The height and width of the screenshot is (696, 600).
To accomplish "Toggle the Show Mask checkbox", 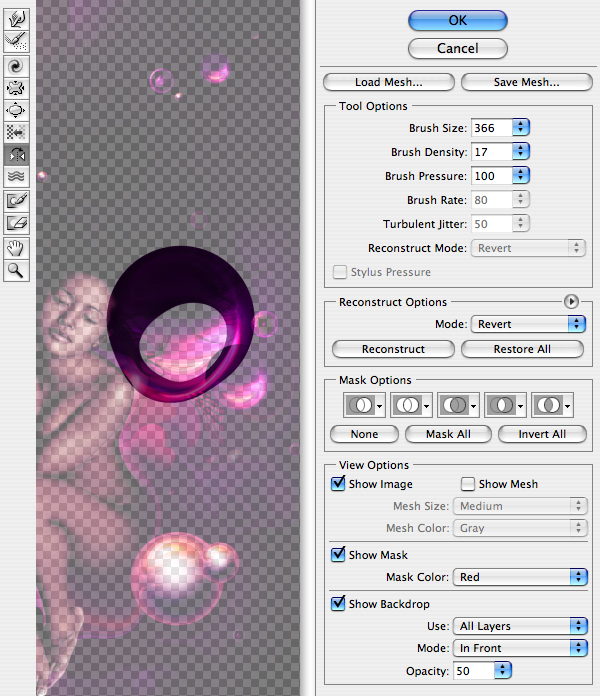I will [x=338, y=554].
